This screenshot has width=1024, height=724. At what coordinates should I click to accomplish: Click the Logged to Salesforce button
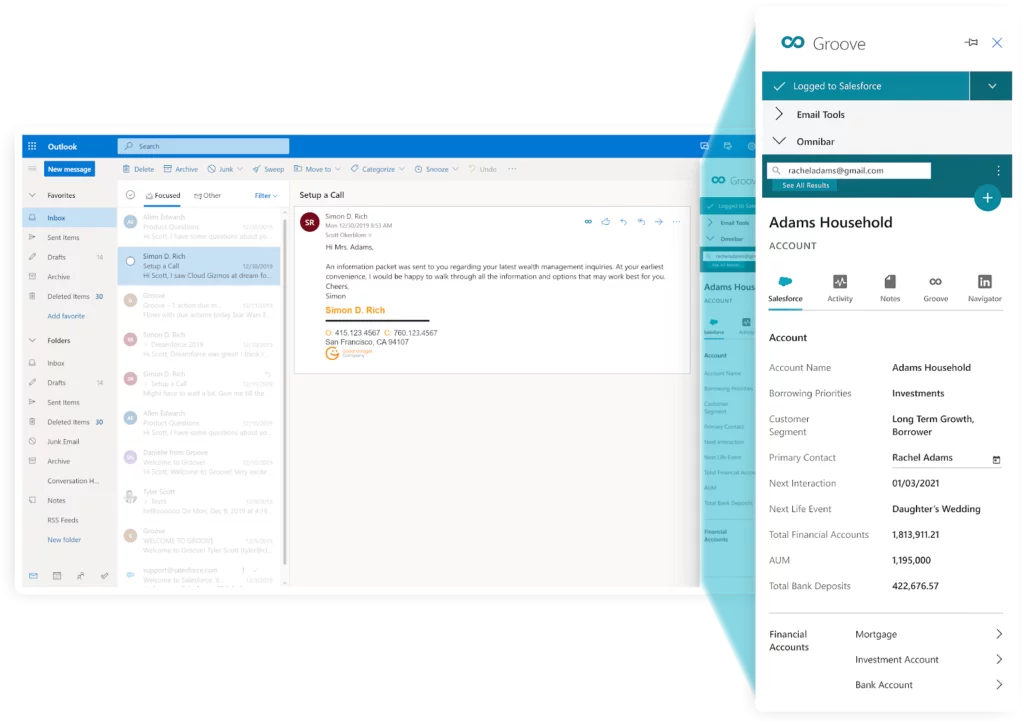pyautogui.click(x=865, y=86)
